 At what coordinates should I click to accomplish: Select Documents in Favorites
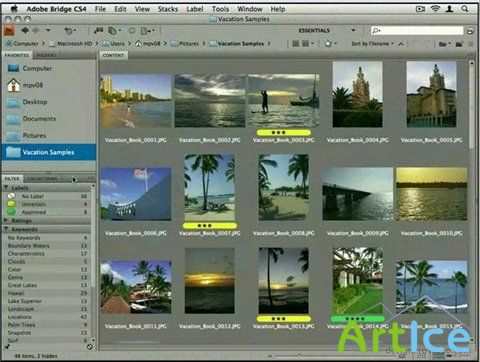[x=49, y=119]
